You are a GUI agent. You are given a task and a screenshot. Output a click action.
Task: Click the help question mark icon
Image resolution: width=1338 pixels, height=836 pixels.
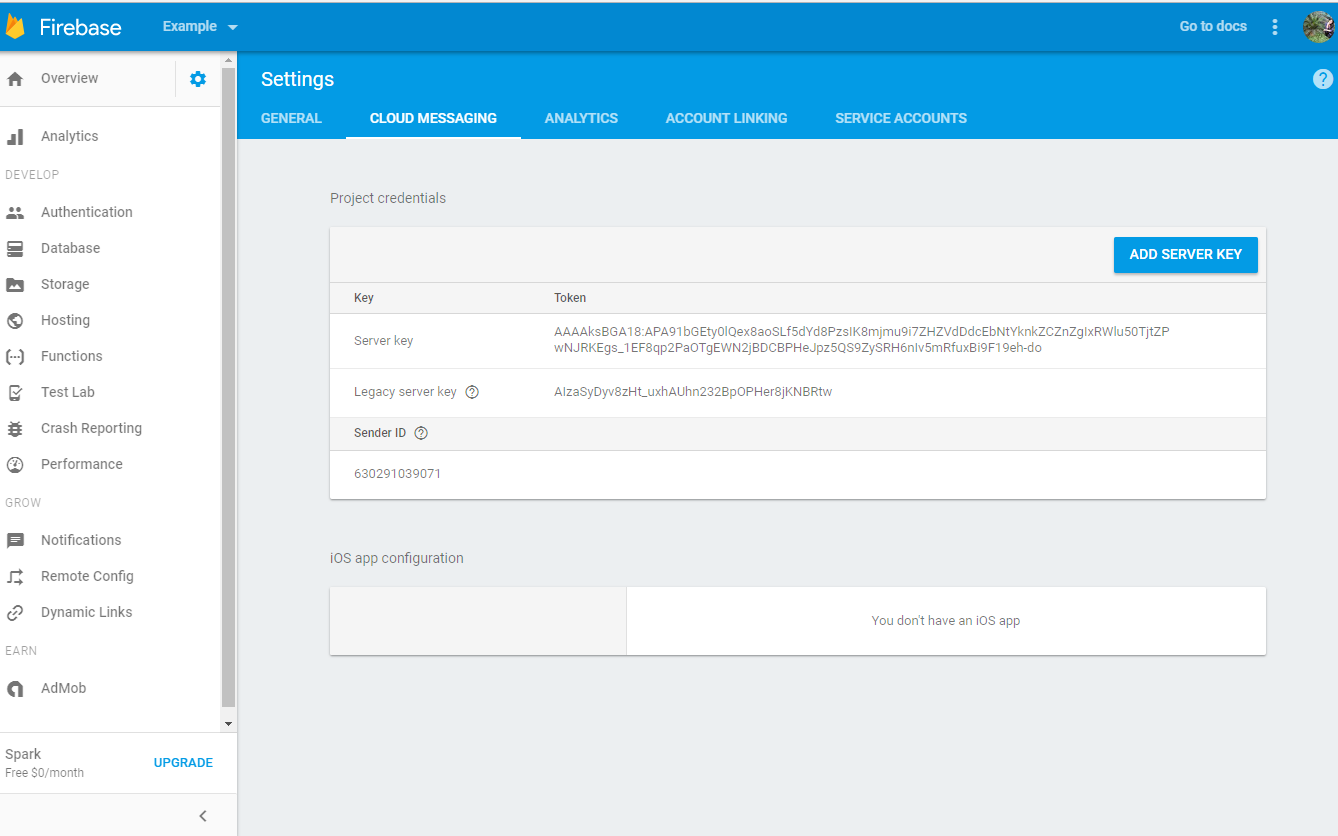[x=1323, y=79]
